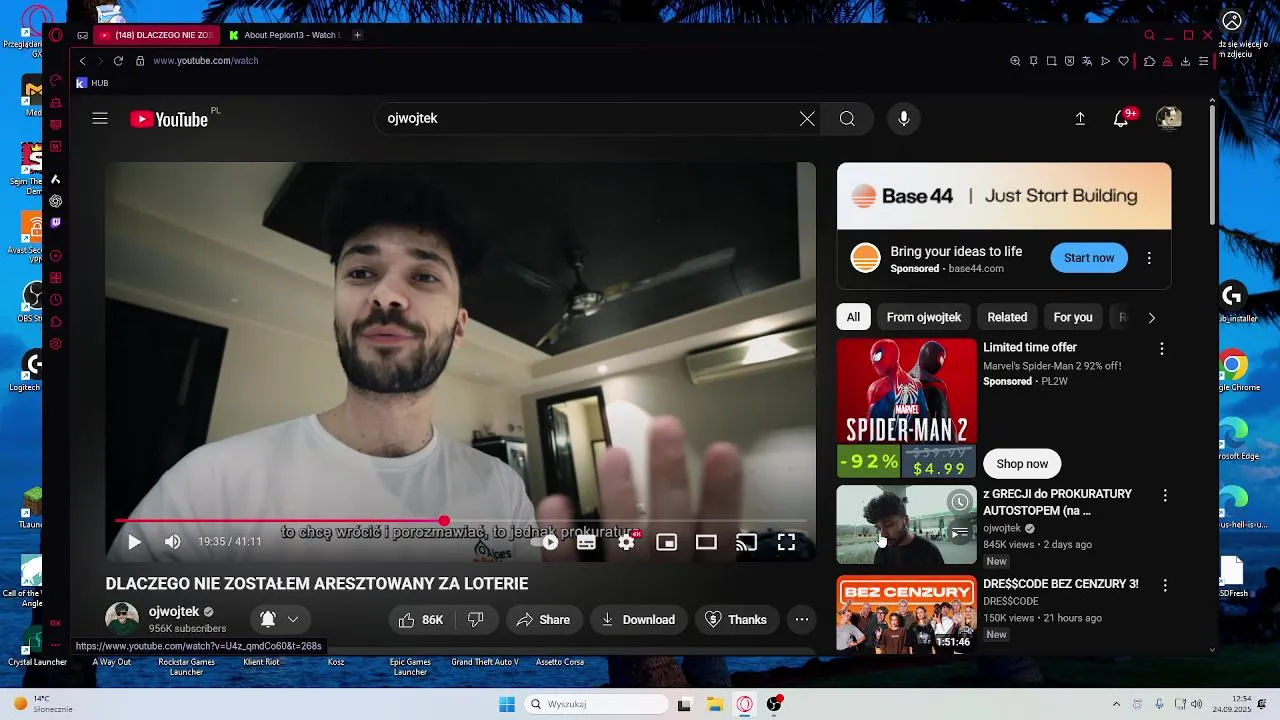
Task: Open the Windows Start menu
Action: 507,704
